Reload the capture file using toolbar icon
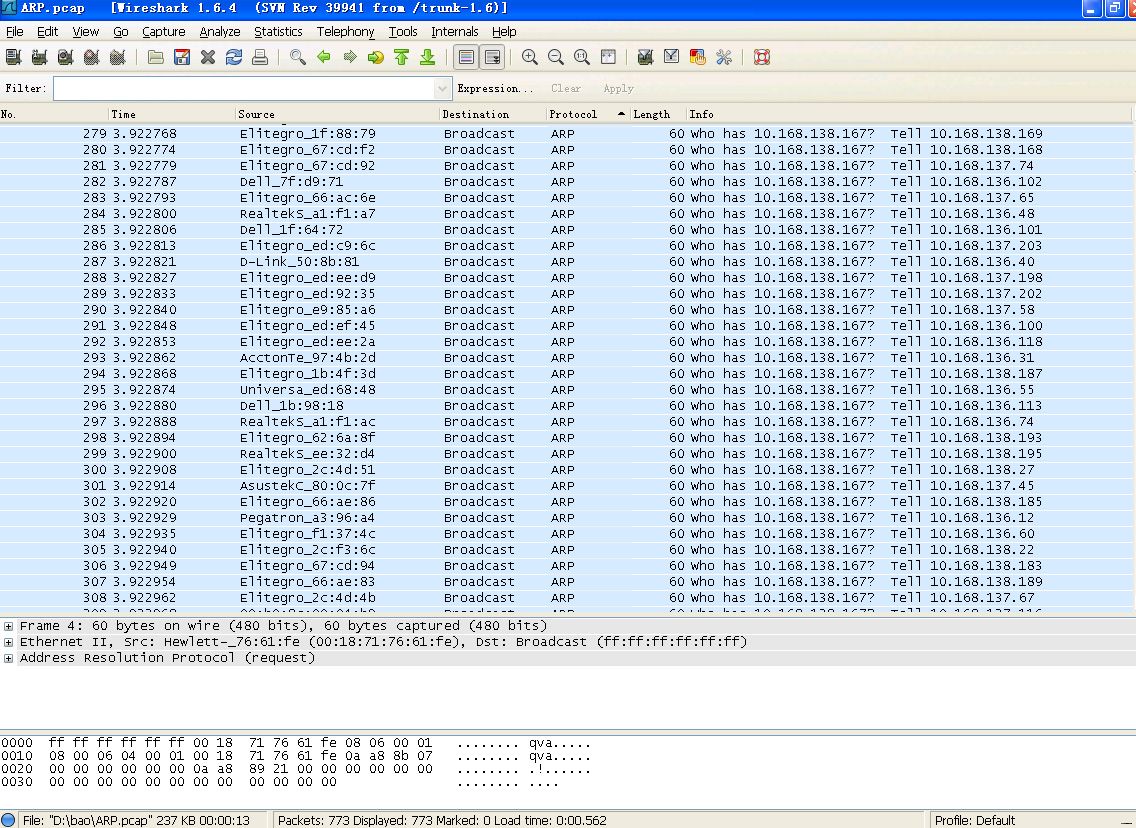The width and height of the screenshot is (1136, 828). 234,57
